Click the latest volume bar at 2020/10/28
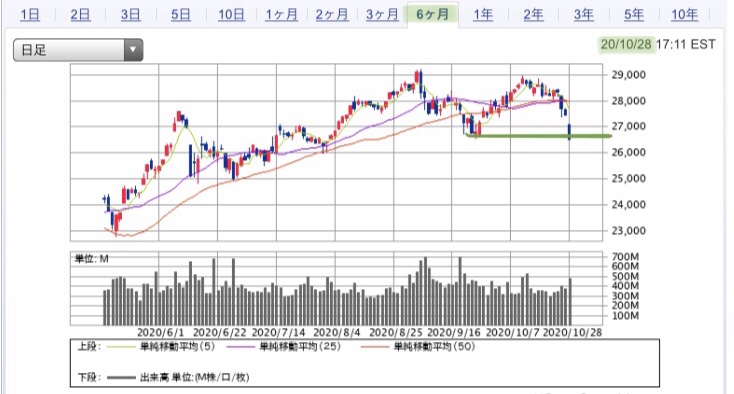Image resolution: width=734 pixels, height=394 pixels. pos(570,301)
